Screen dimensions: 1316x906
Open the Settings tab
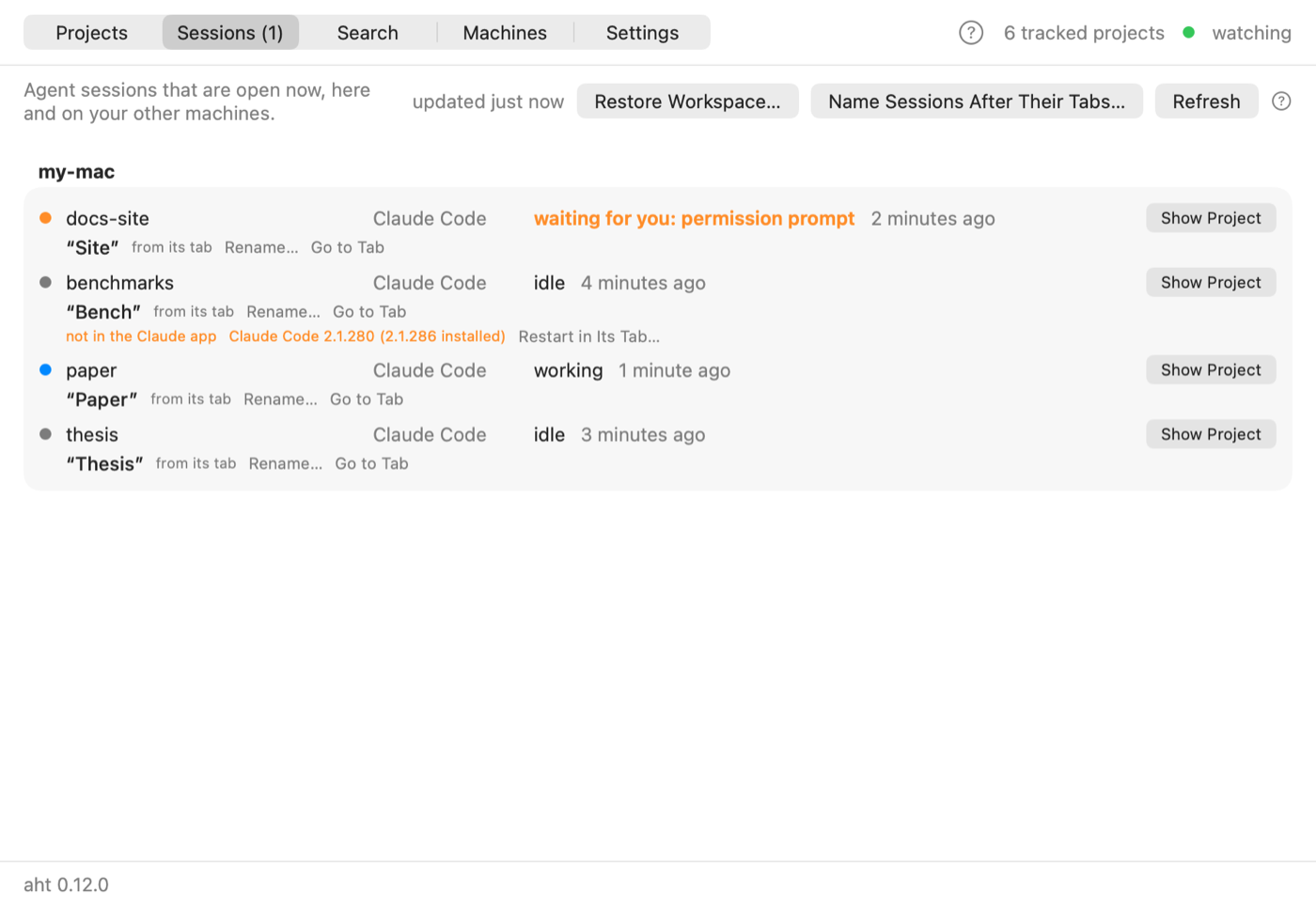coord(642,33)
